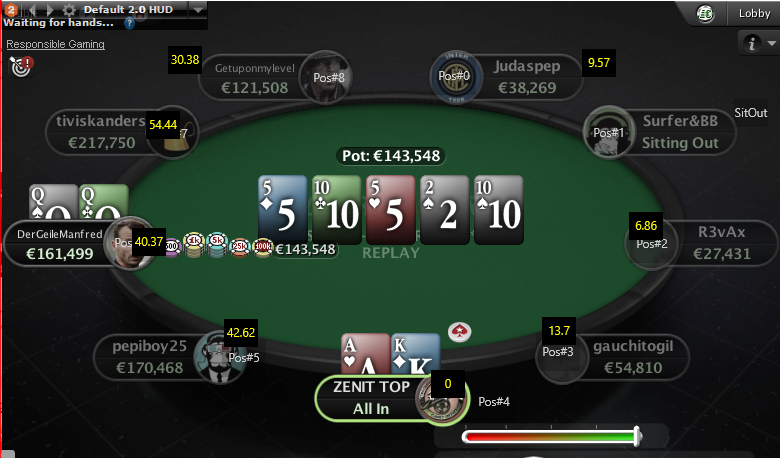This screenshot has width=780, height=458.
Task: Expand the arrow beside the info icon
Action: coord(771,43)
